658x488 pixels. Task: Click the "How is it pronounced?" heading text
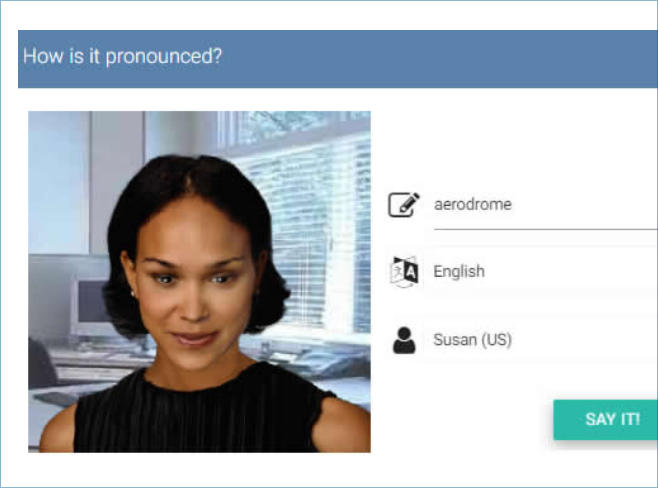(122, 56)
